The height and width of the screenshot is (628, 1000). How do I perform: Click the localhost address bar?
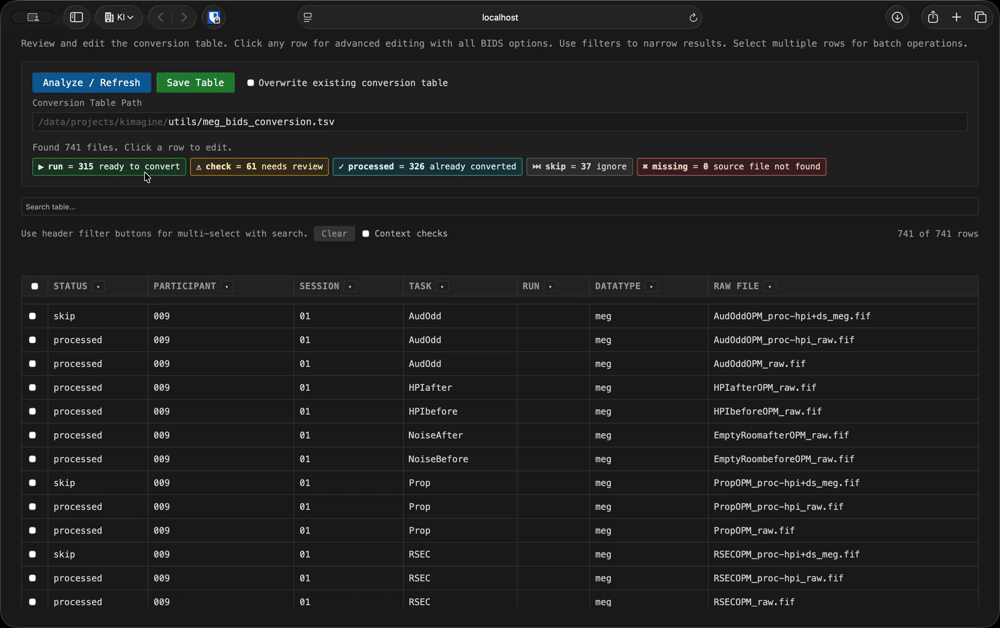tap(500, 17)
